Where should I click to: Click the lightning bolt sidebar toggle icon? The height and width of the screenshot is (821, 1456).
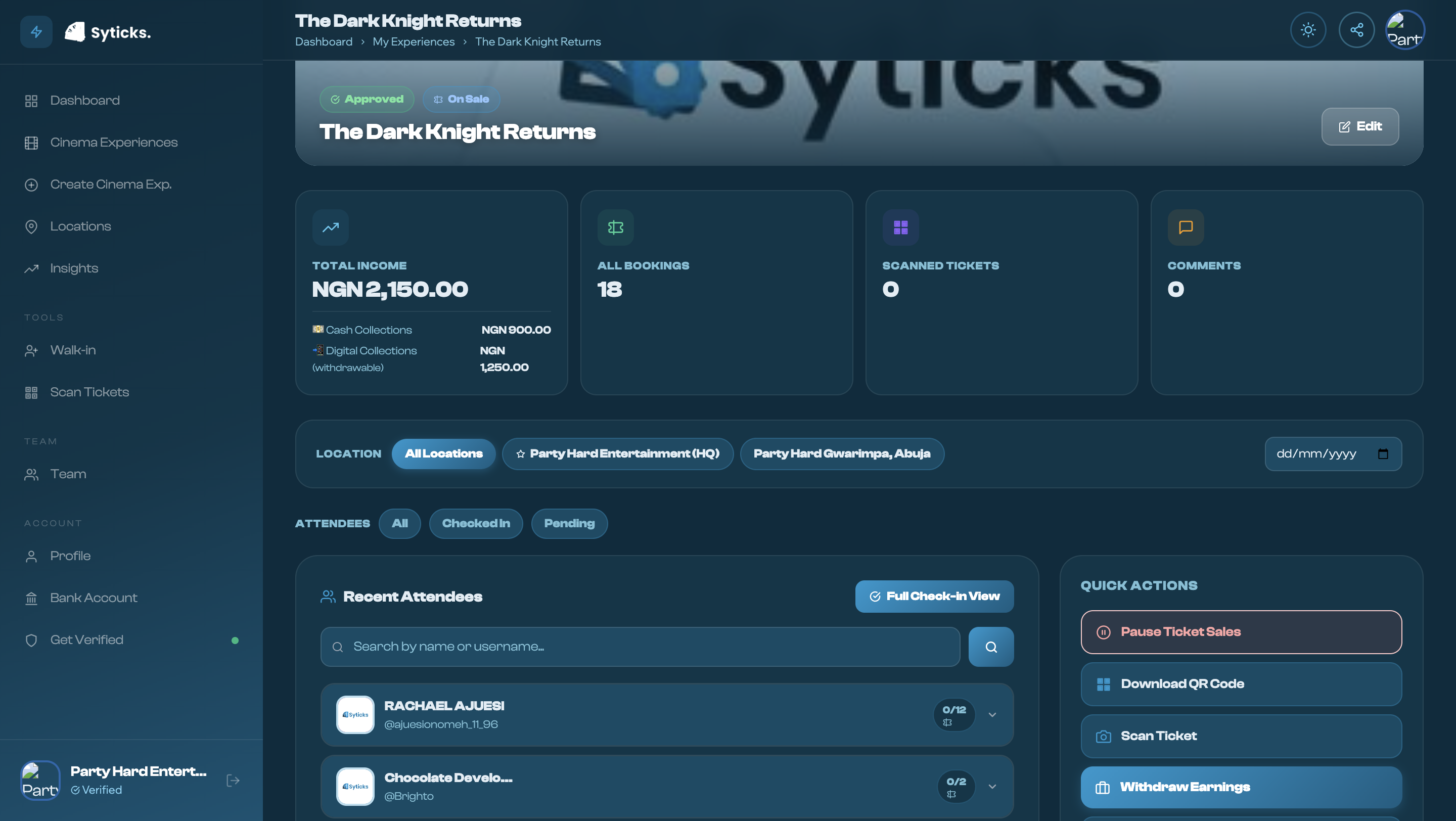[x=36, y=32]
